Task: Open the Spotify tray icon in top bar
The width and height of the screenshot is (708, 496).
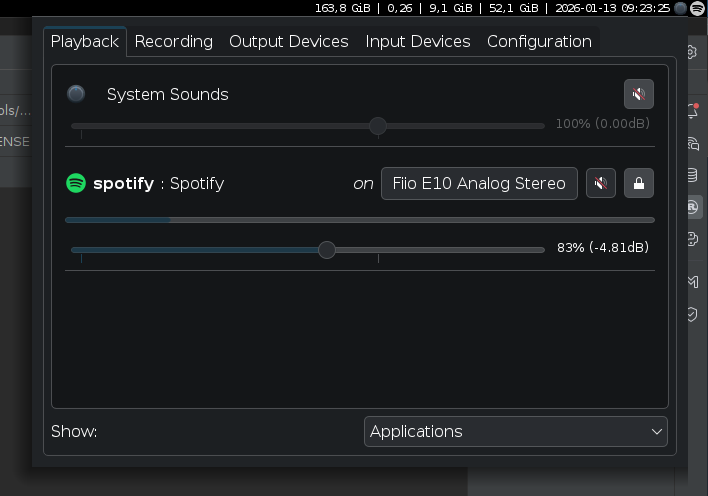Action: 697,8
